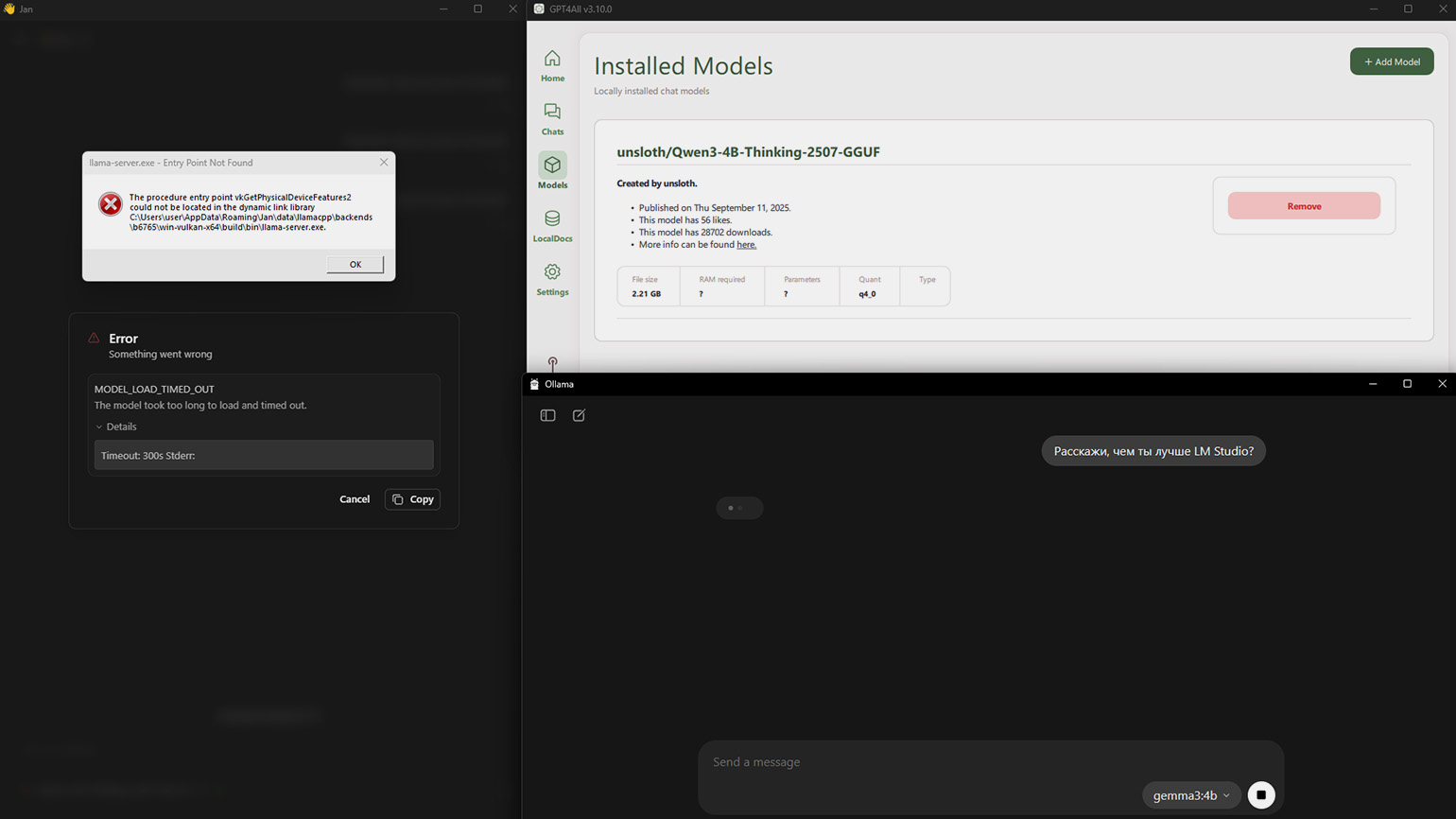Open the gemma3:4b model dropdown
1456x819 pixels.
coord(1190,795)
